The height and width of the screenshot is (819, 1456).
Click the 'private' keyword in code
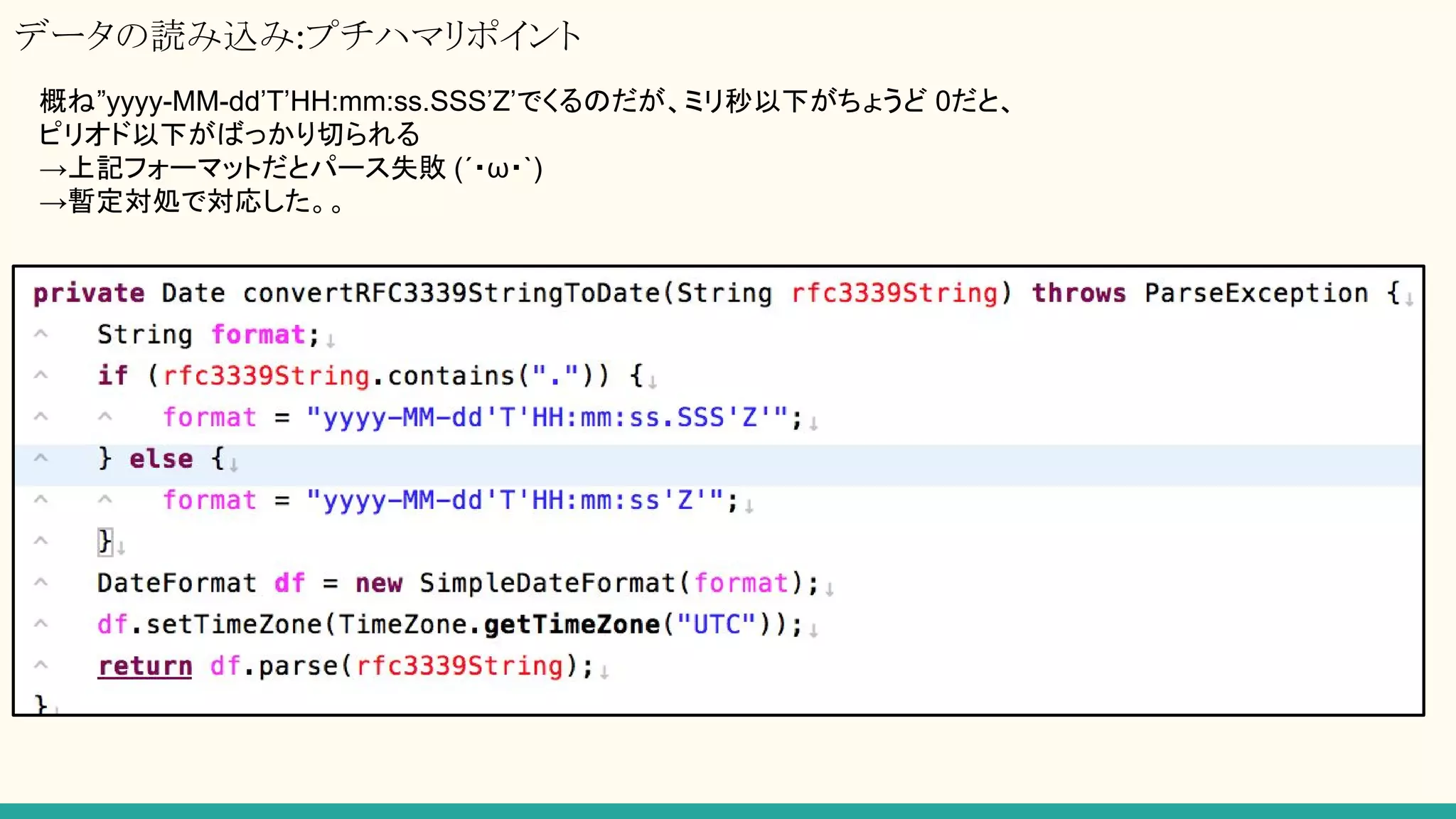pos(89,293)
